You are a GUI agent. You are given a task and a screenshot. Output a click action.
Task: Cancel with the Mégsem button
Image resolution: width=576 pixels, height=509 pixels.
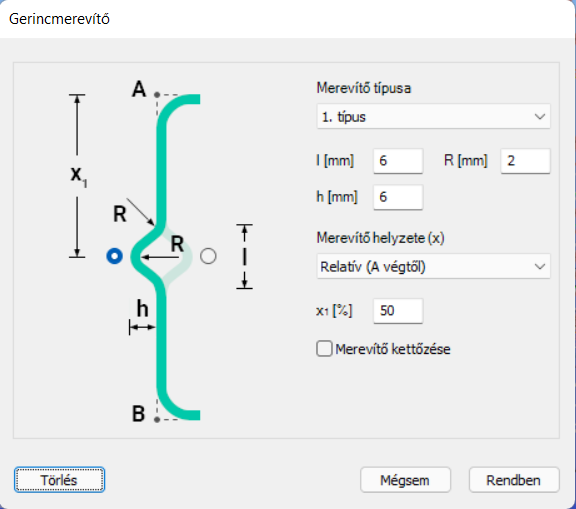[405, 480]
